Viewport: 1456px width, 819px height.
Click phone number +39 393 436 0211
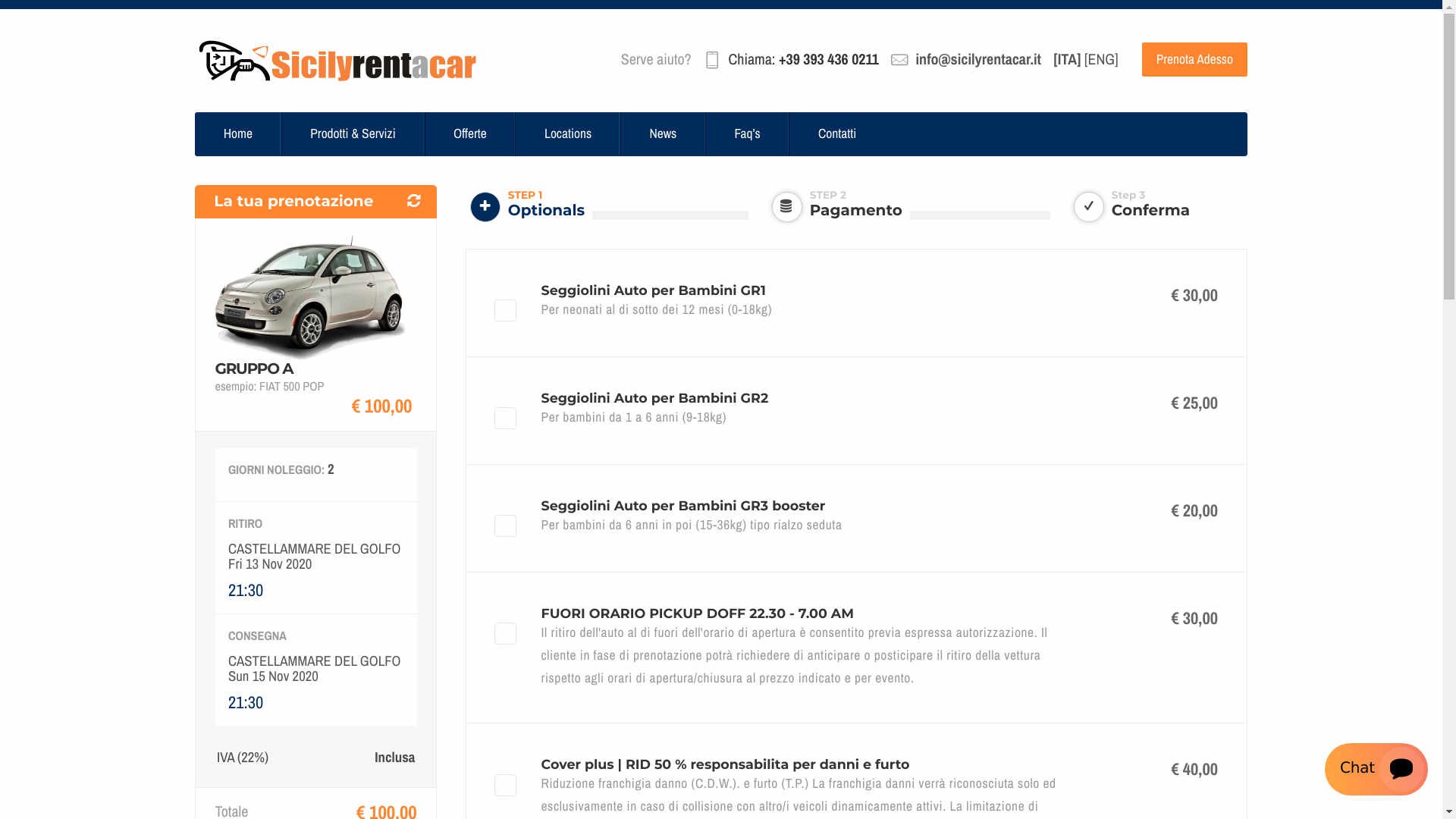[829, 59]
